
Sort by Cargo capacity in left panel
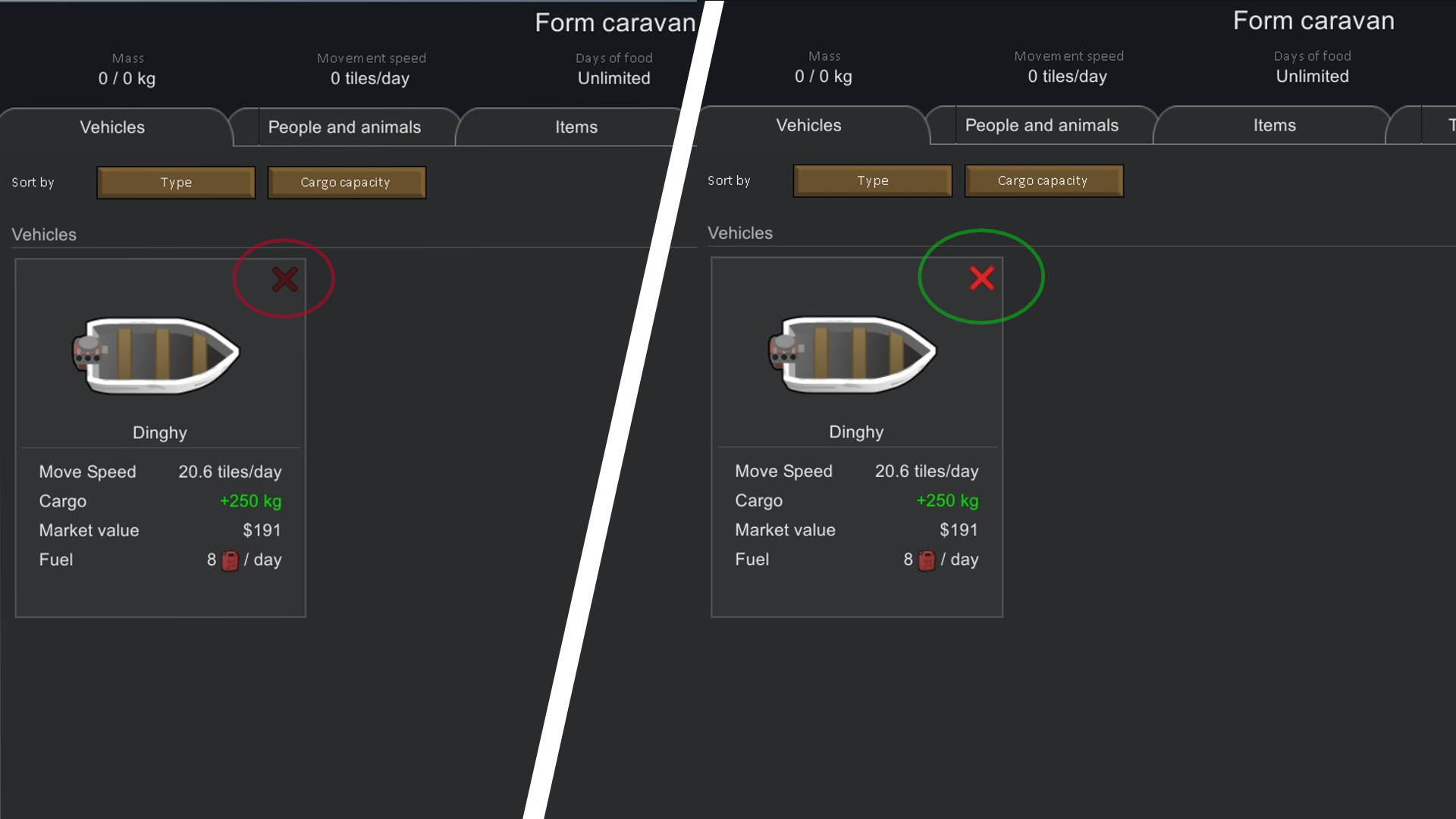click(x=347, y=183)
